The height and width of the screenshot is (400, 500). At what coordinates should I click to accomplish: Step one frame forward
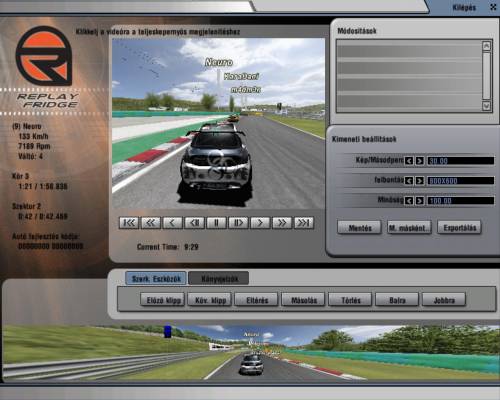click(x=238, y=222)
